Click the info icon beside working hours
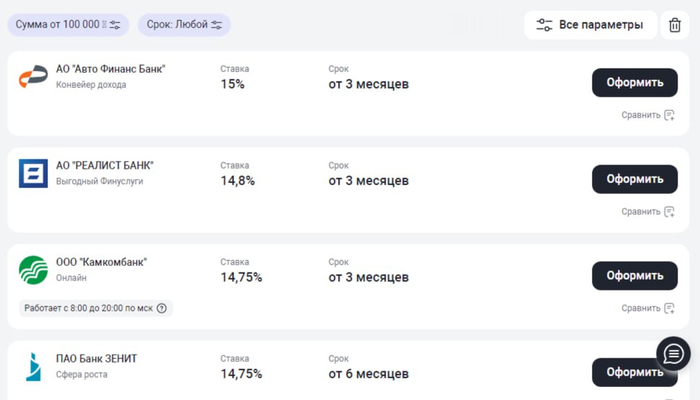 pos(161,308)
